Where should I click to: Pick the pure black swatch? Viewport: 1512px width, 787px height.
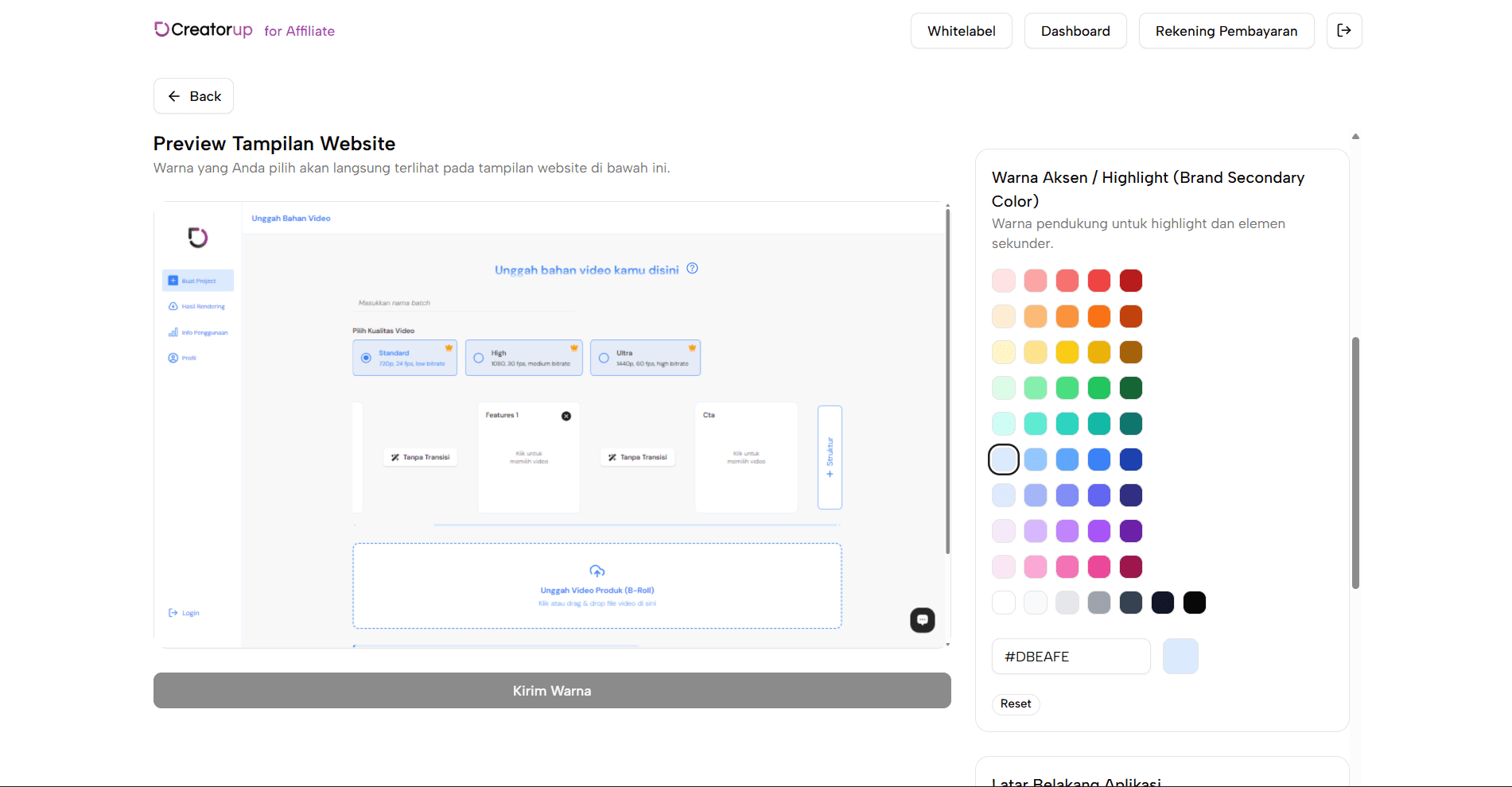pyautogui.click(x=1195, y=603)
